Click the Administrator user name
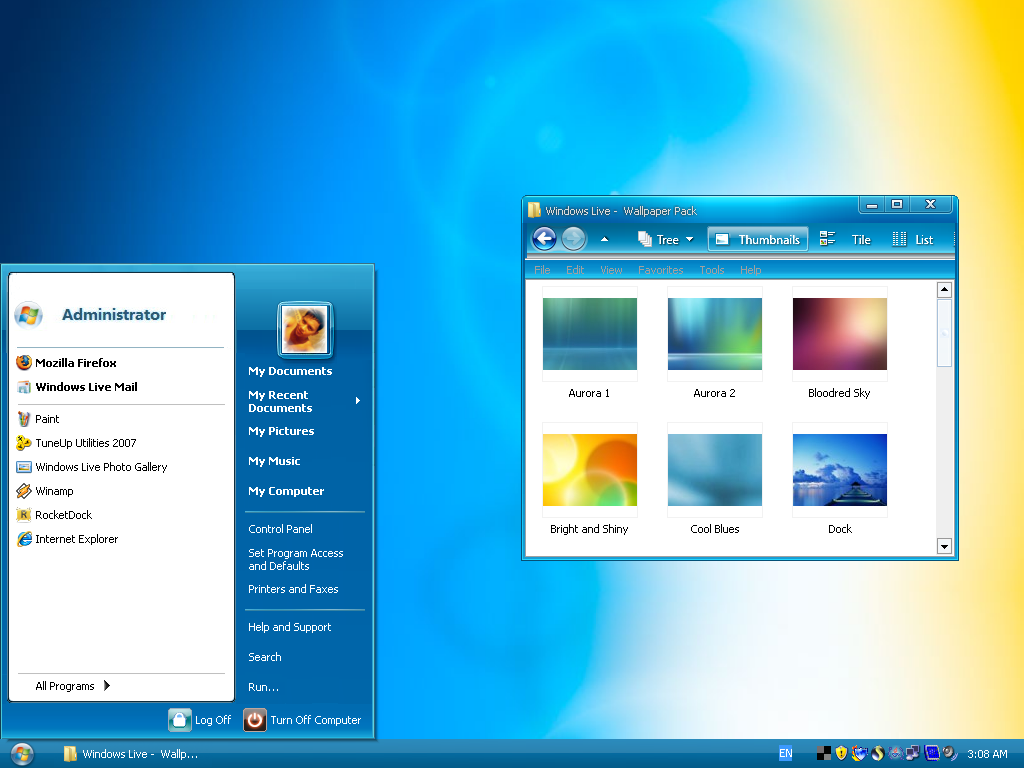The width and height of the screenshot is (1024, 768). point(114,315)
